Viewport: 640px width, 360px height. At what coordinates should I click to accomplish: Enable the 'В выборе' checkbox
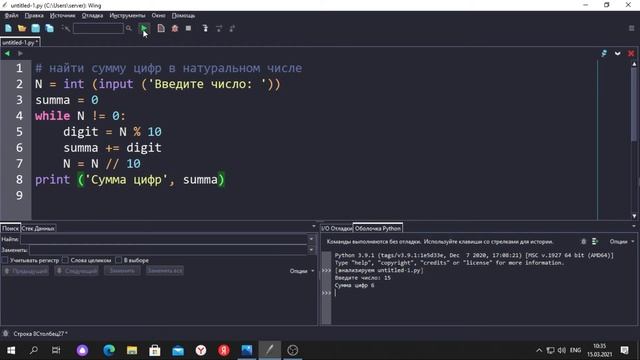(x=118, y=260)
